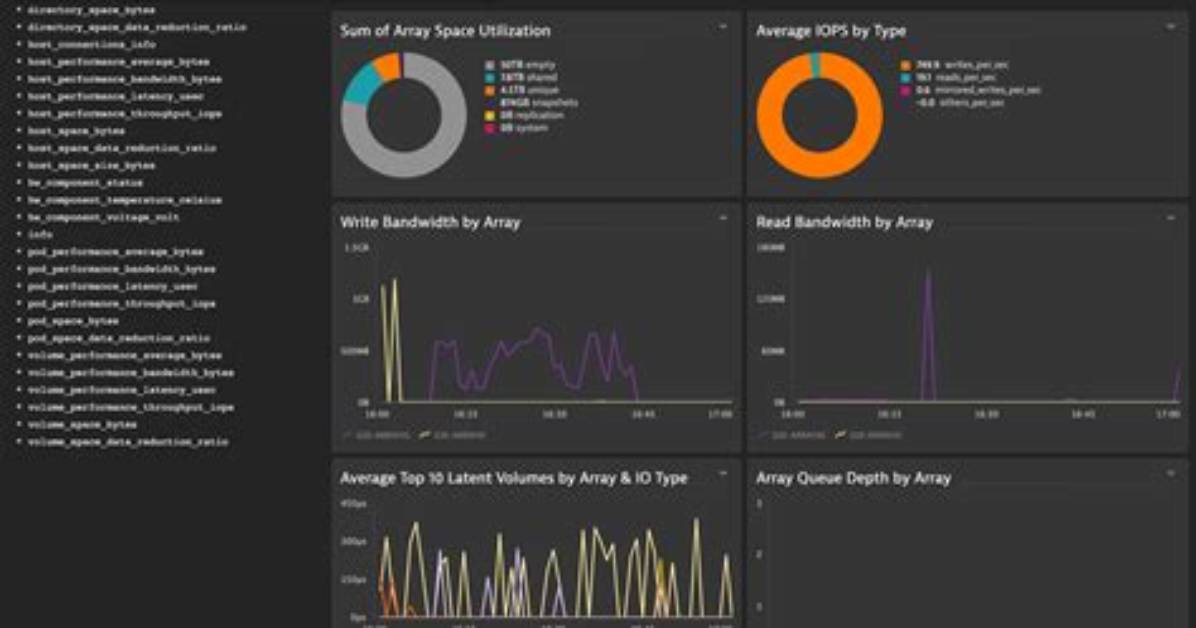Select pod_space_bytes metric
Viewport: 1196px width, 628px height.
coord(73,321)
